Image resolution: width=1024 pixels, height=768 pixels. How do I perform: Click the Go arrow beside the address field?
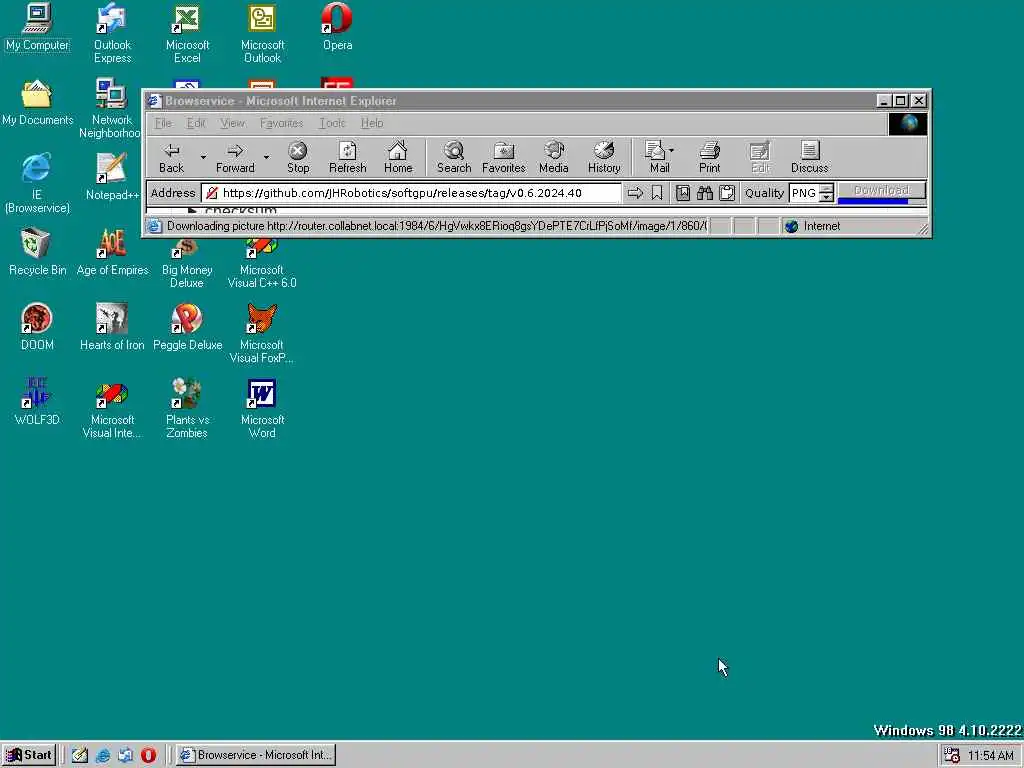635,193
